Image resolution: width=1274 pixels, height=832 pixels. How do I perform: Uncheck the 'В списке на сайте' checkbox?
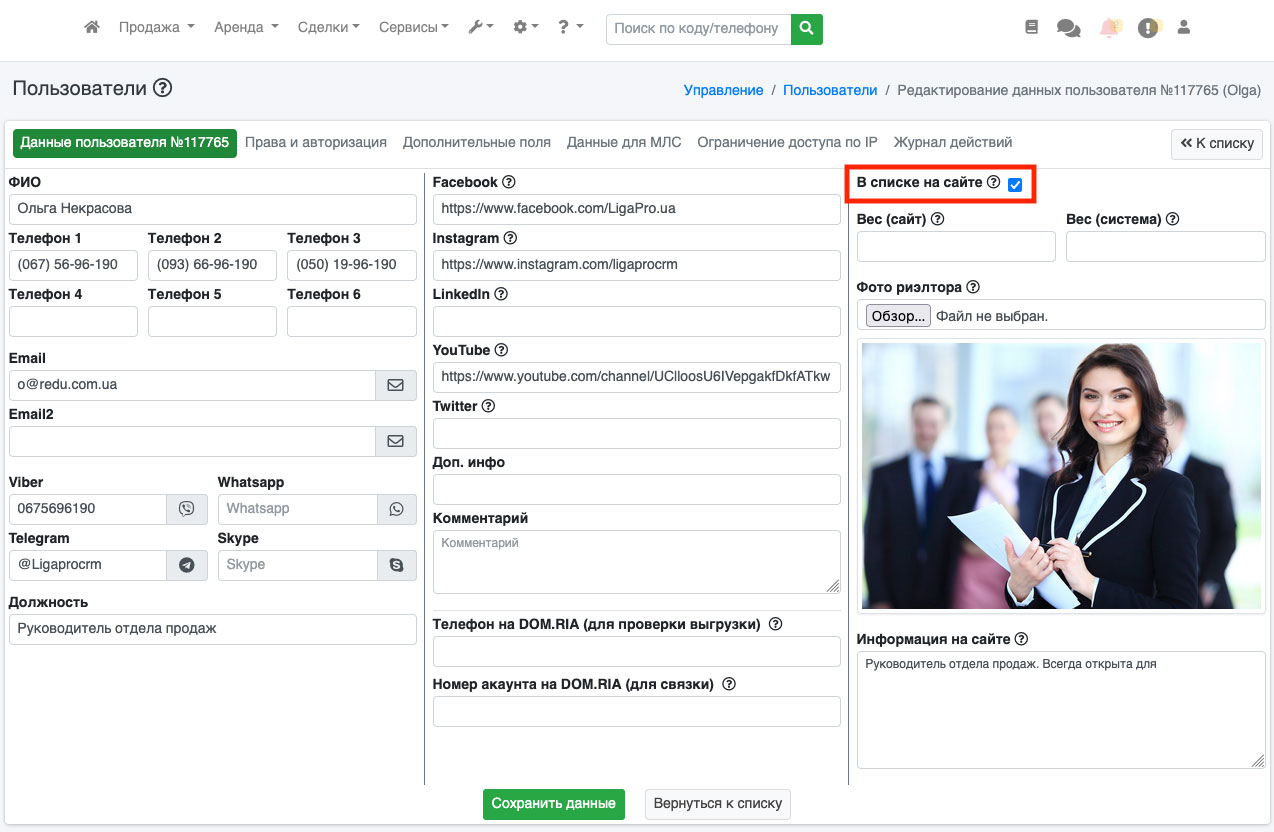(1015, 184)
